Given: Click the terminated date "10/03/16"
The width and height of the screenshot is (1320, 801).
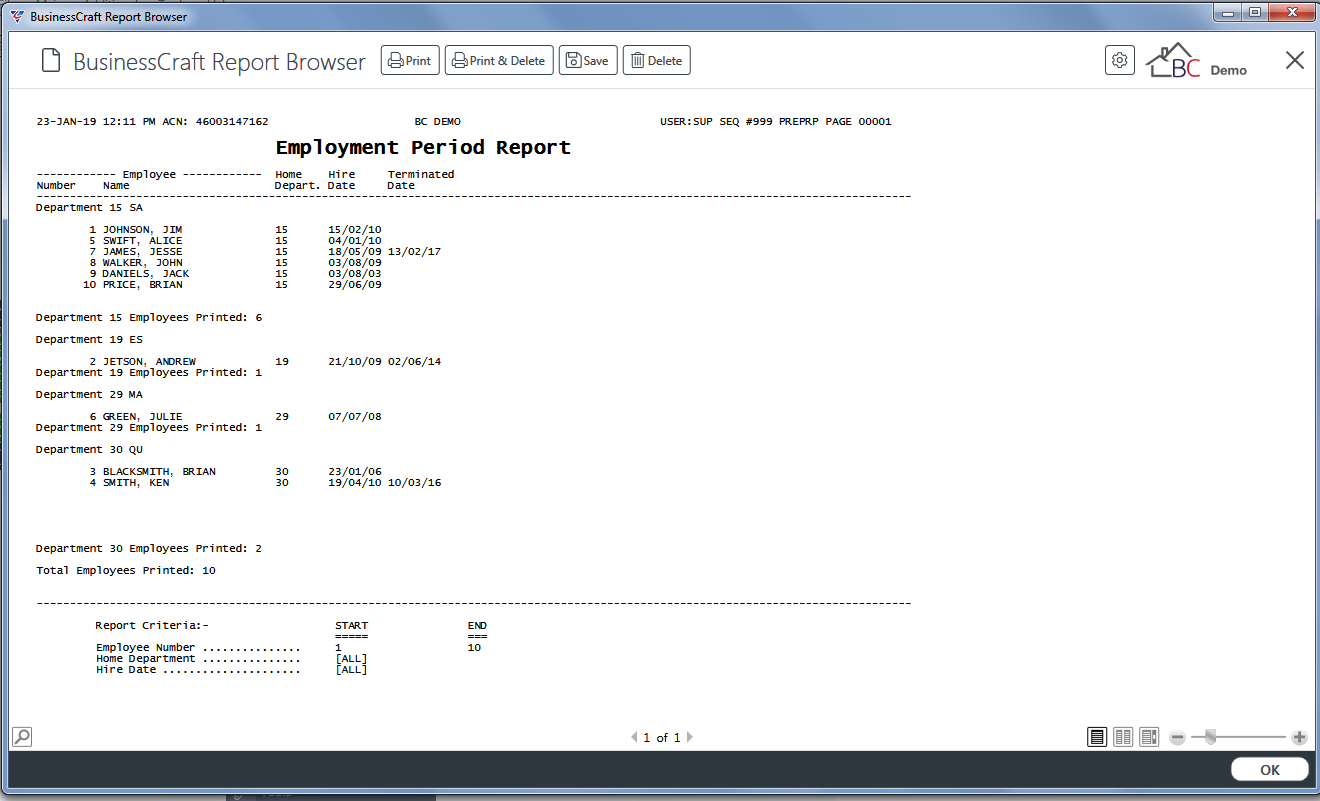Looking at the screenshot, I should (414, 483).
